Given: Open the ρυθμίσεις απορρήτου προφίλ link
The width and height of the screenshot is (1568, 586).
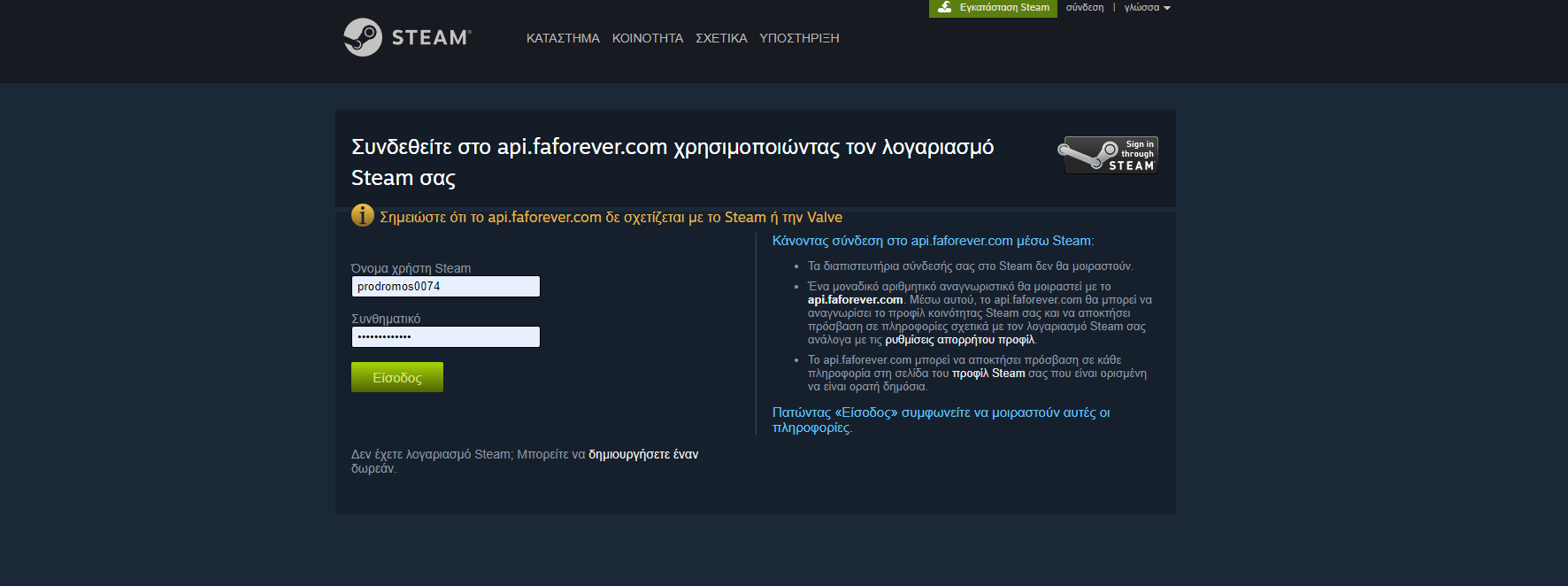Looking at the screenshot, I should pyautogui.click(x=959, y=340).
